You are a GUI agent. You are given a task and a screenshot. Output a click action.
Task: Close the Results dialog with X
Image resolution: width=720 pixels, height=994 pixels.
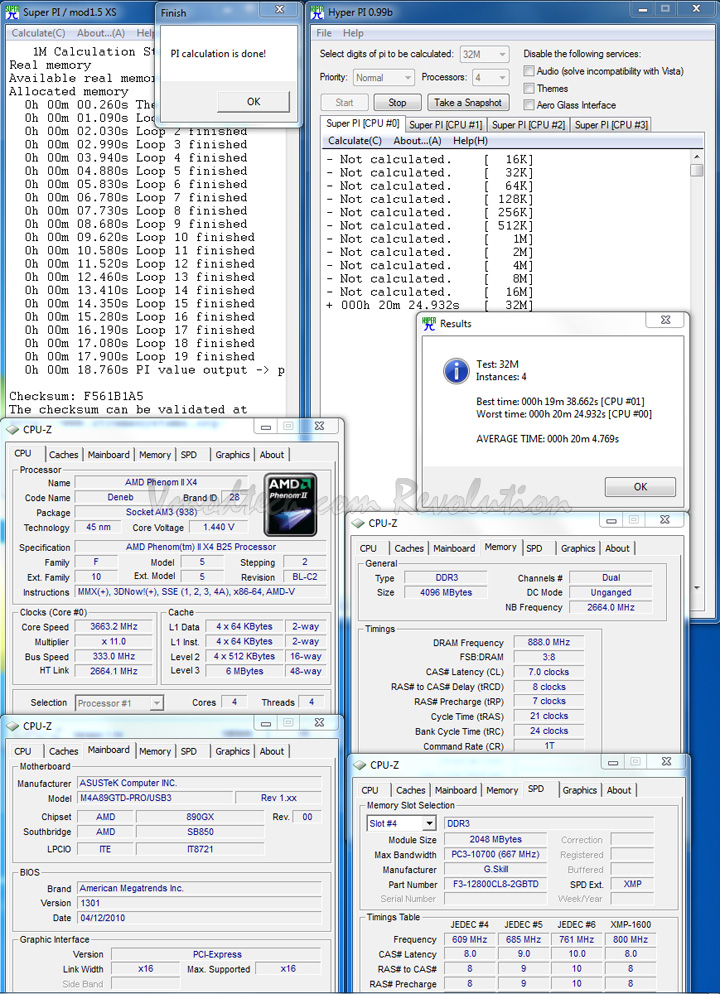click(x=665, y=320)
